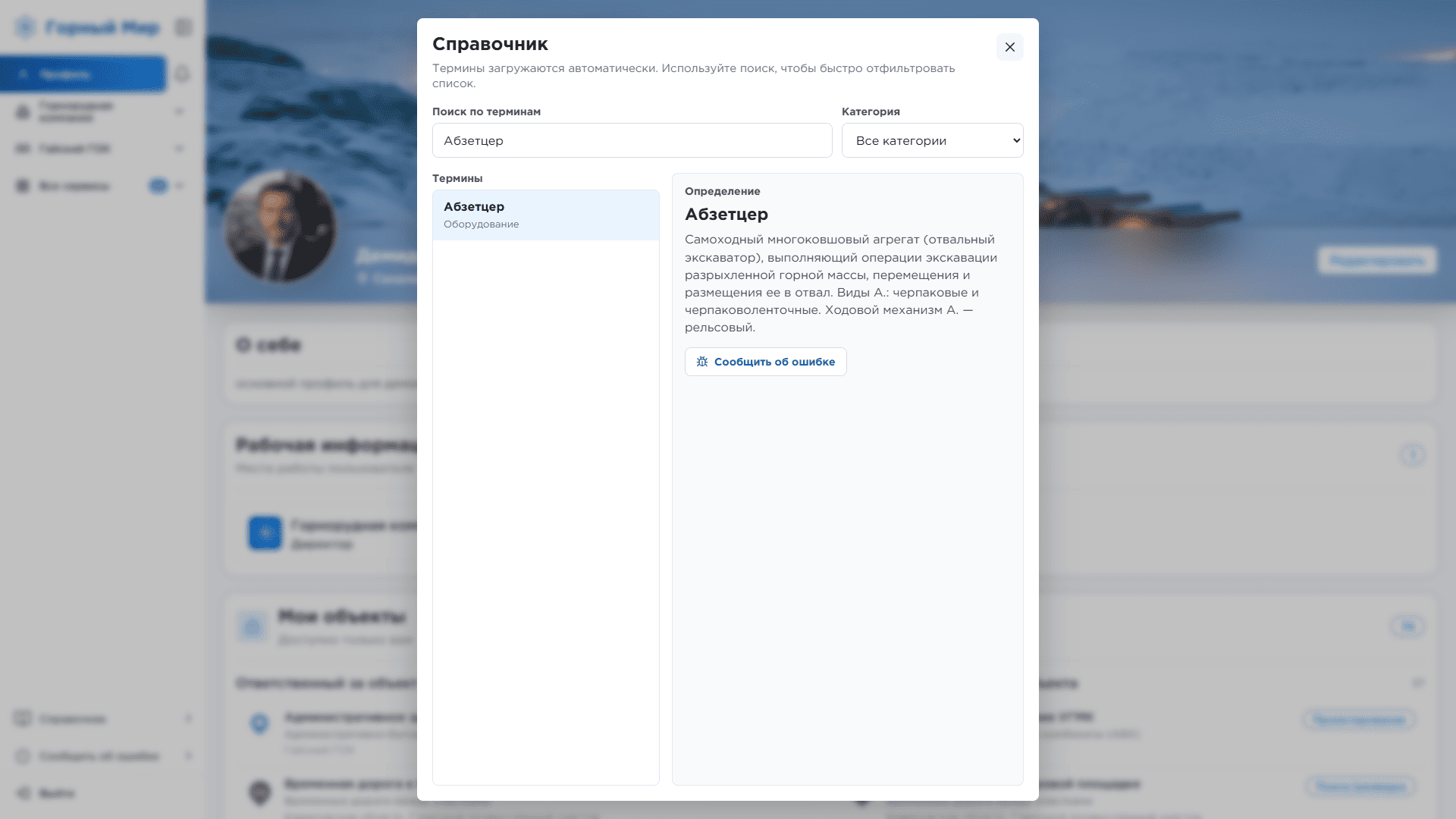Click the Справочник icon in the sidebar
This screenshot has width=1456, height=819.
23,718
